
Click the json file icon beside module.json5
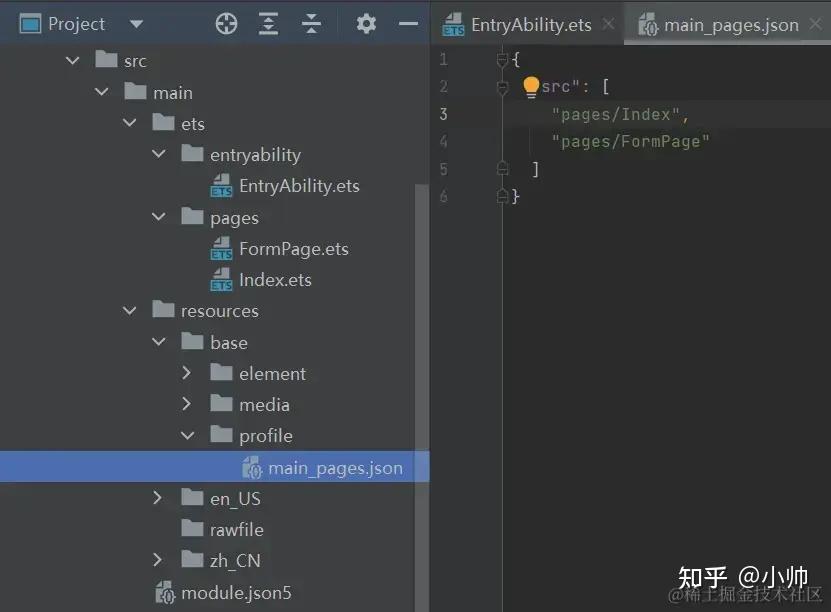coord(166,592)
